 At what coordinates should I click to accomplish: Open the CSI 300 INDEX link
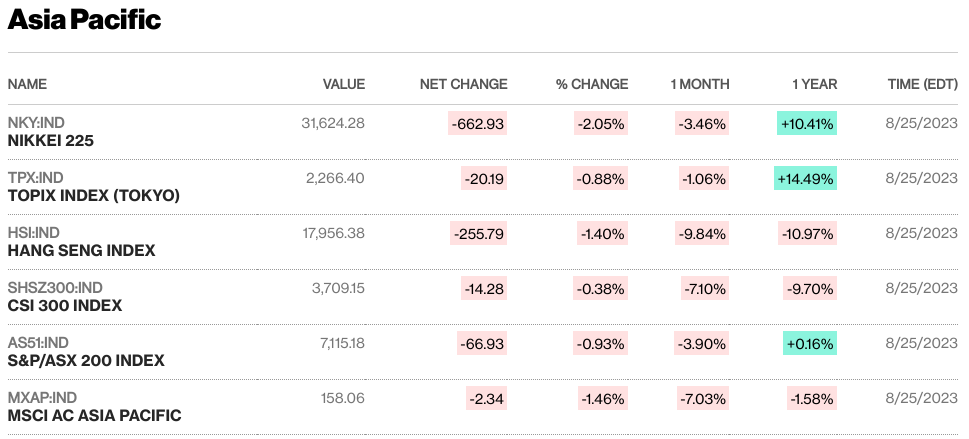click(65, 306)
